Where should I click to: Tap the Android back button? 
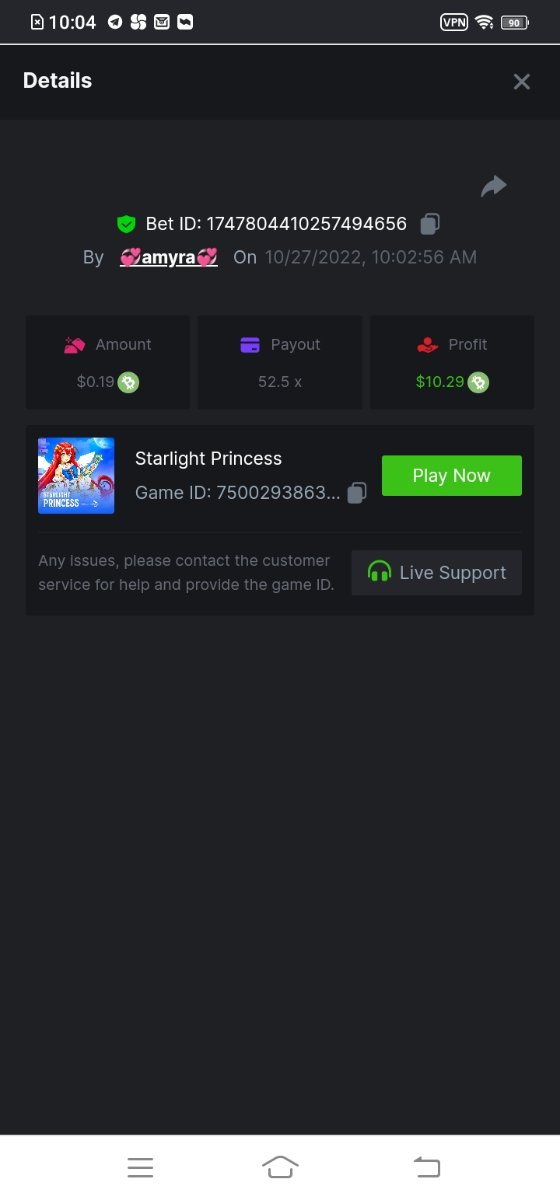point(427,1166)
